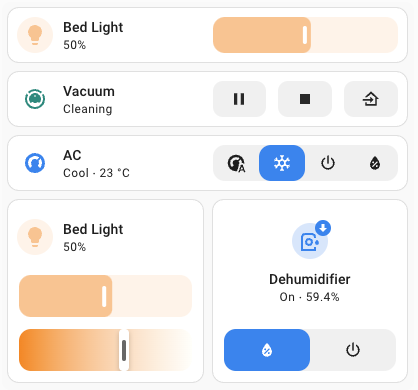Open the AC Cool 23 °C label

(x=96, y=173)
